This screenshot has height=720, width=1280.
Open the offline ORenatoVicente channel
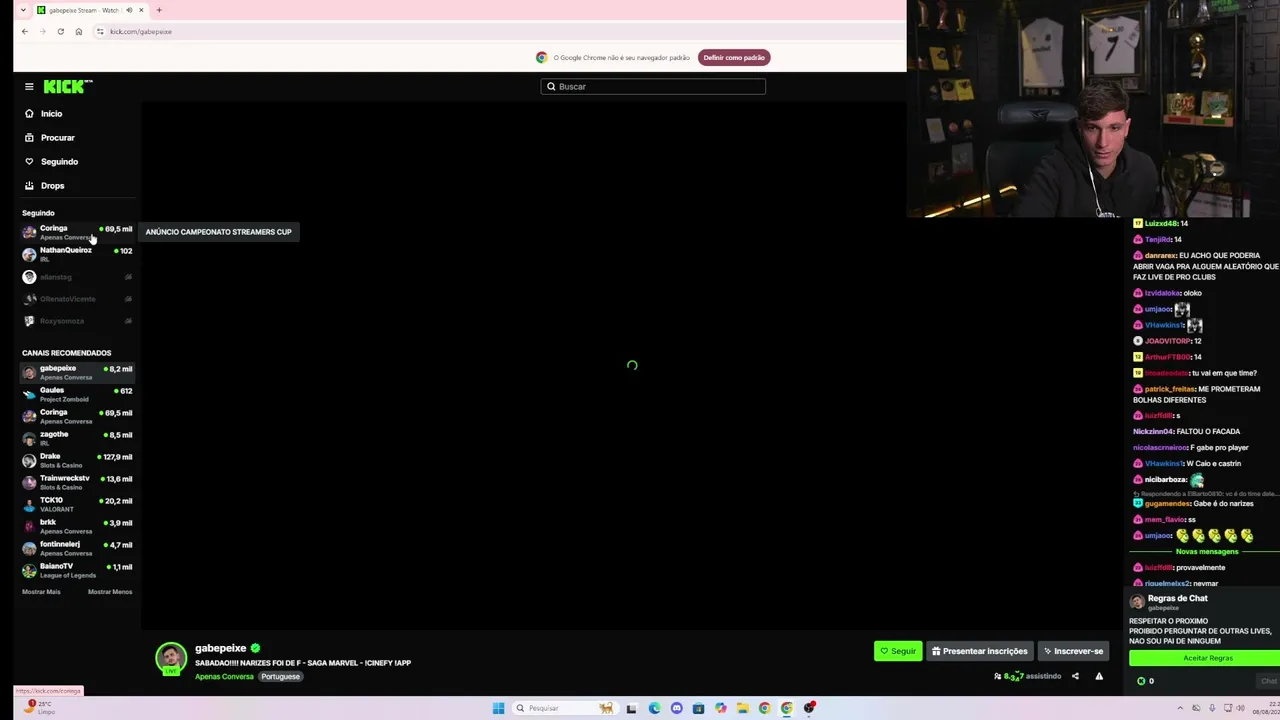[77, 299]
